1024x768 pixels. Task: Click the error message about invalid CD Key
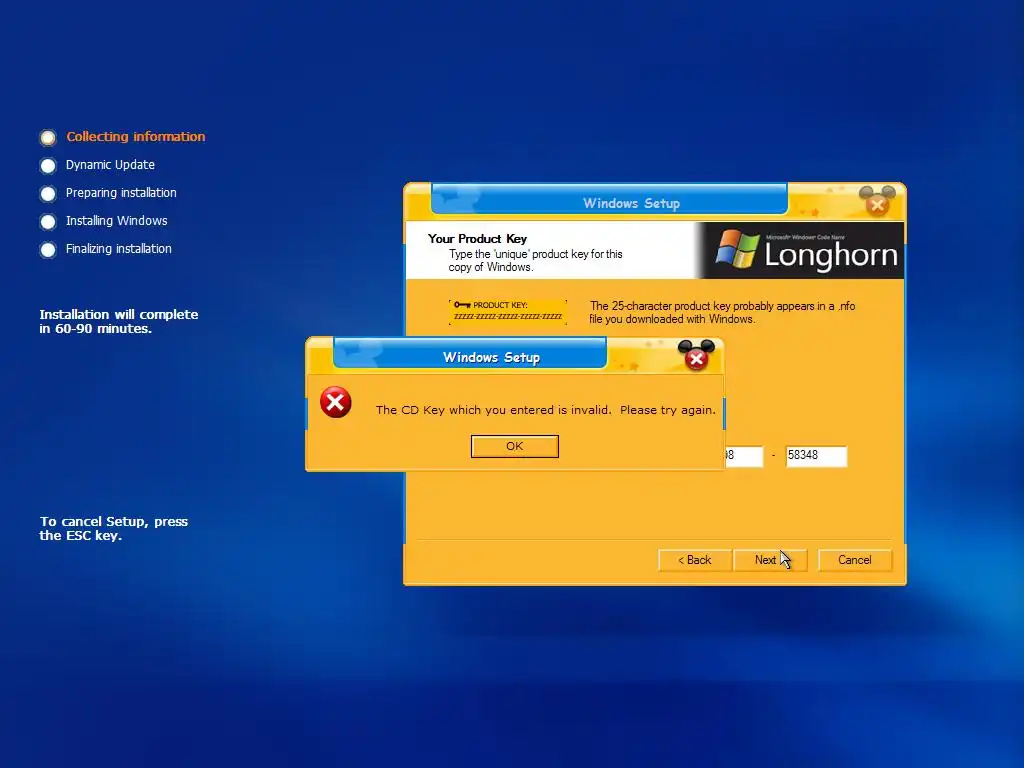[x=545, y=410]
